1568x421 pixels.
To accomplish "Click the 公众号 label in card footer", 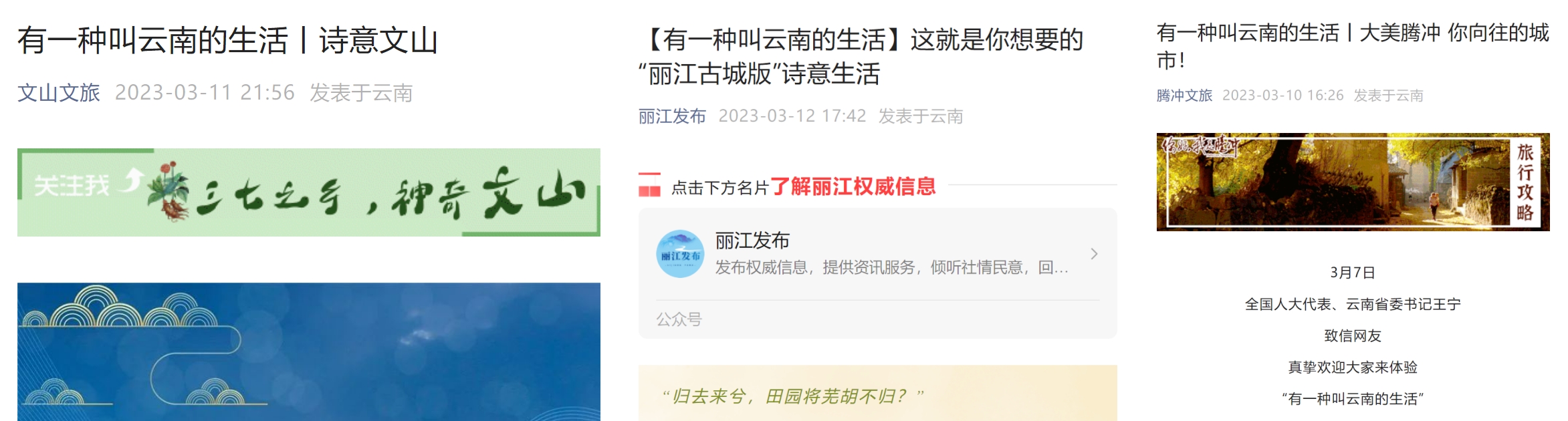I will point(679,319).
